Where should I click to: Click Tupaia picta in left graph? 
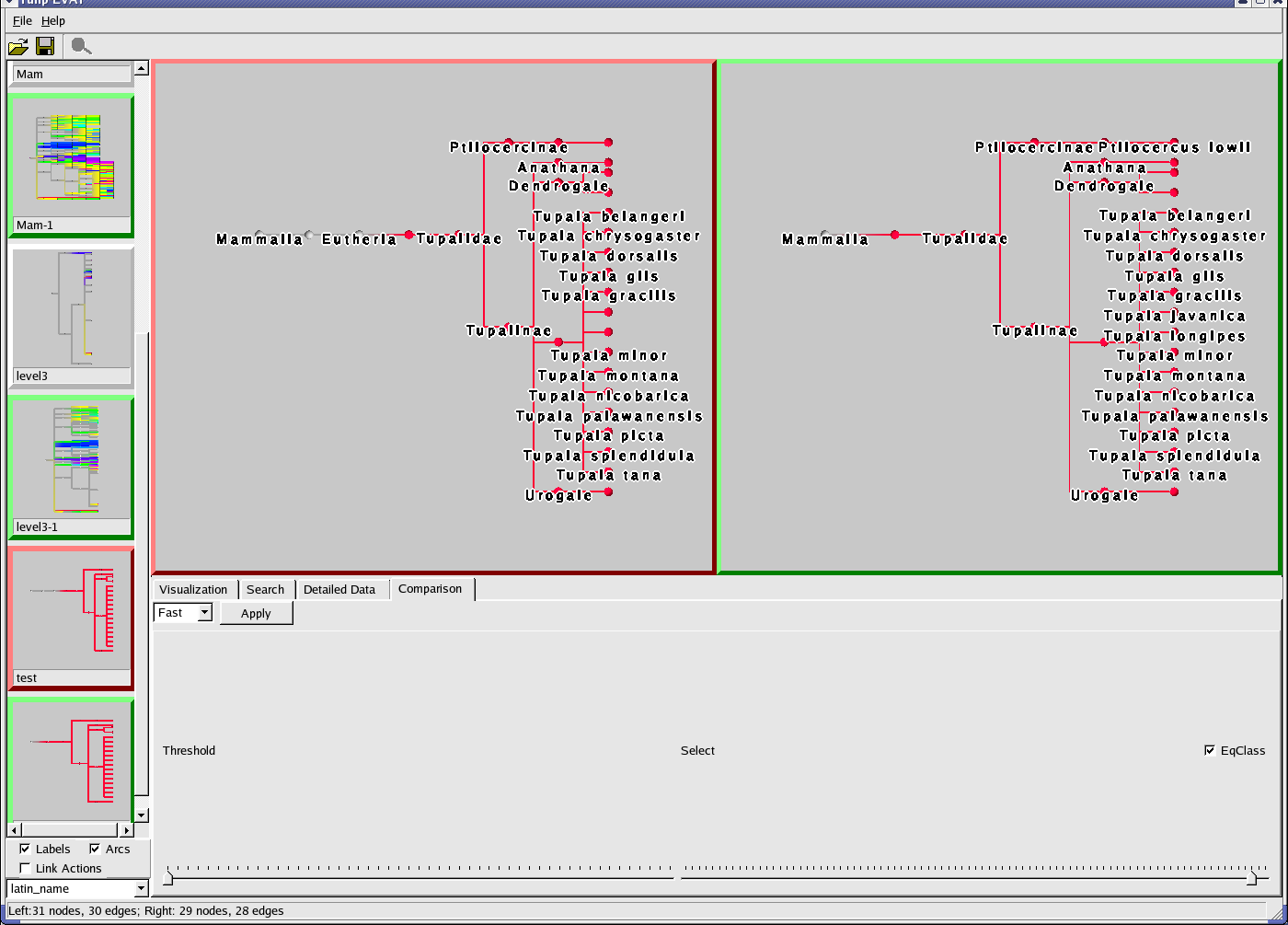coord(609,435)
